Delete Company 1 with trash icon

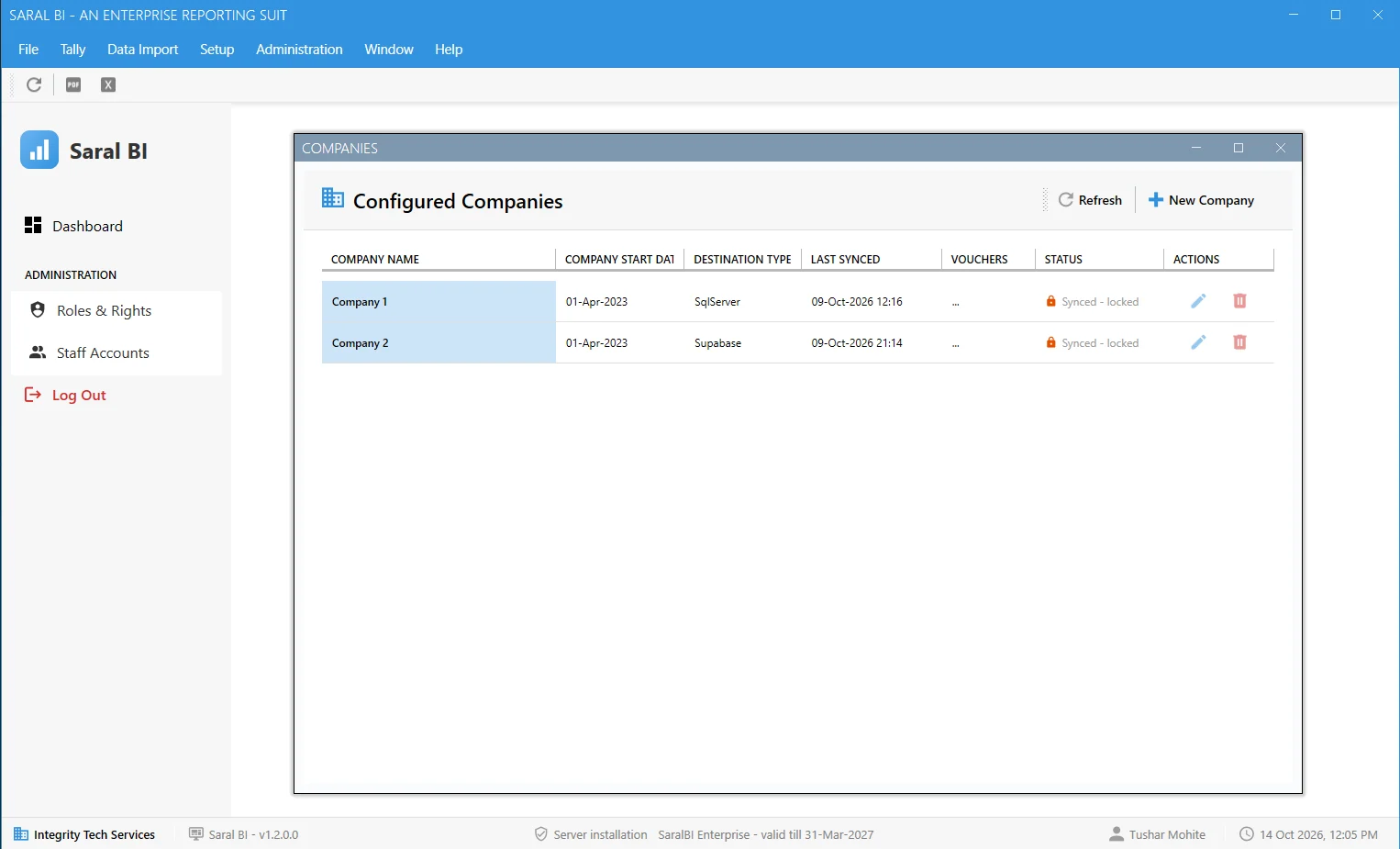1239,301
